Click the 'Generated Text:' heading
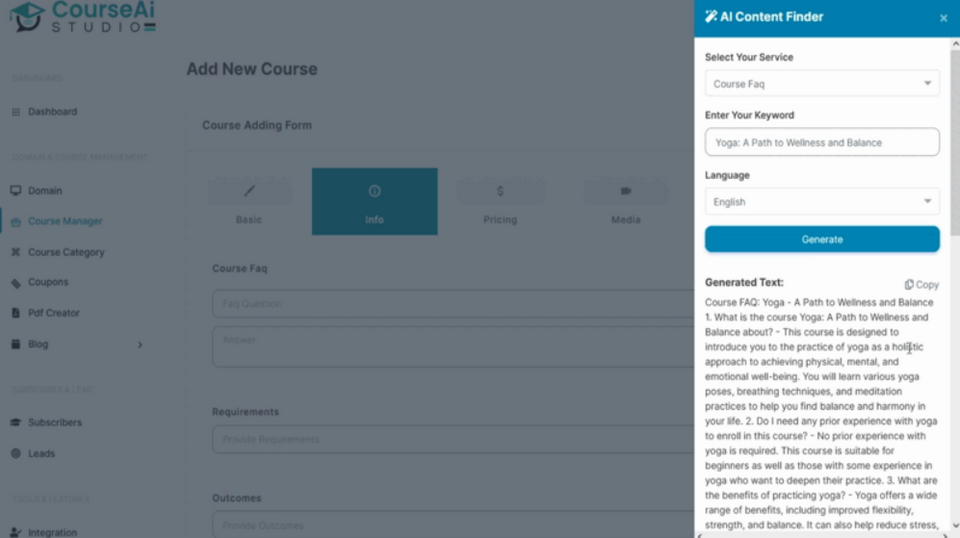Image resolution: width=960 pixels, height=538 pixels. (744, 282)
